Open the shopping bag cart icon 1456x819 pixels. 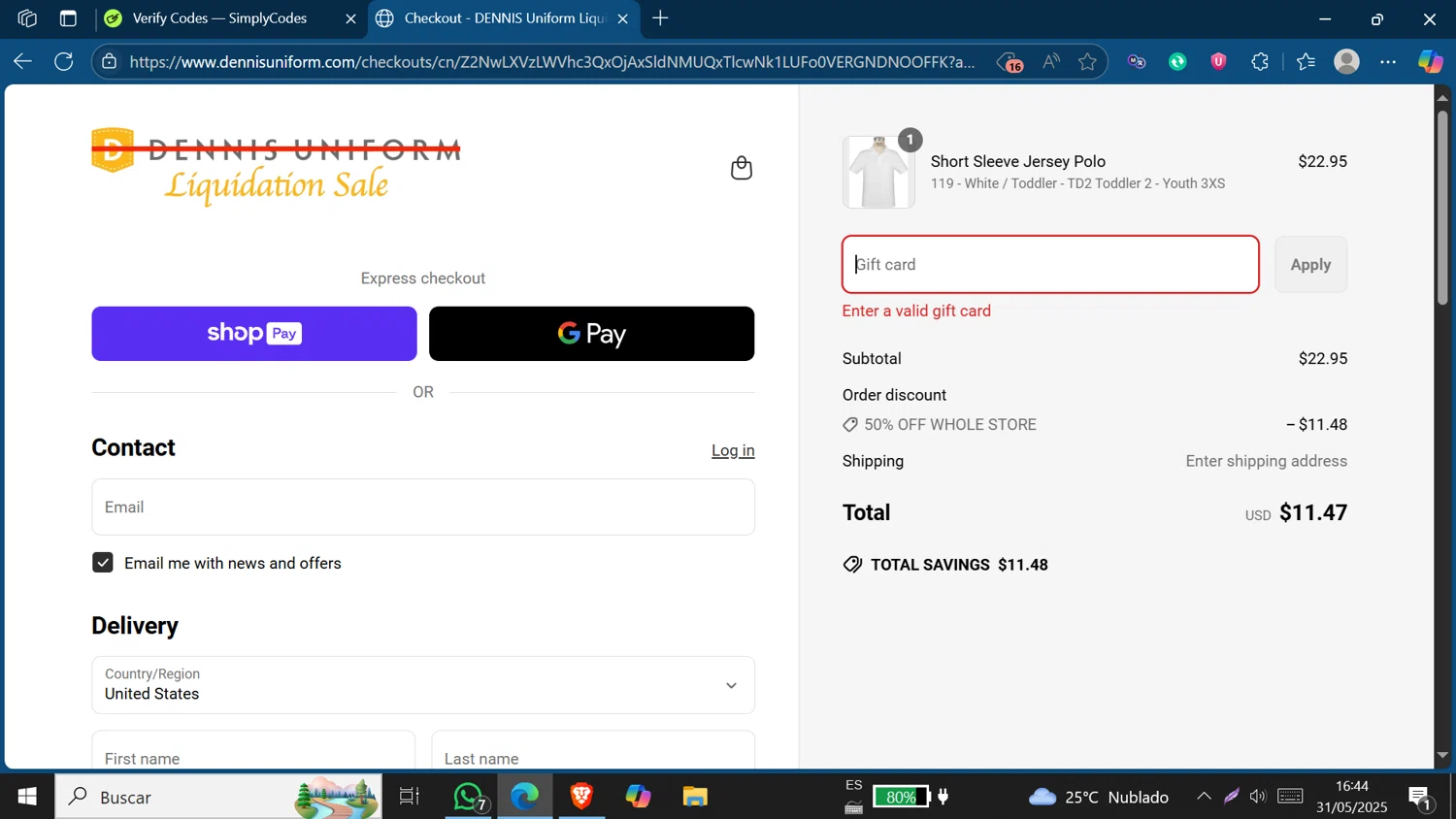pyautogui.click(x=742, y=168)
